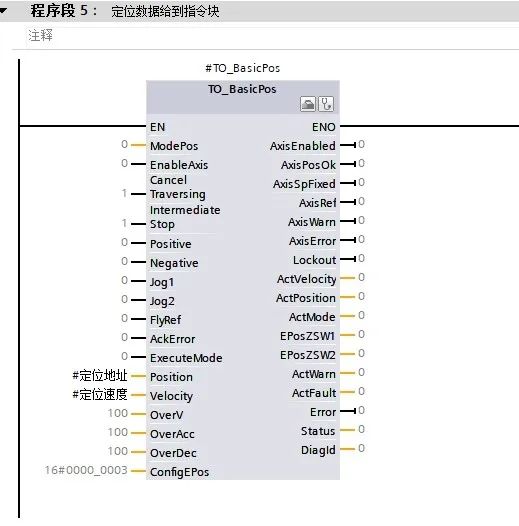Click the Velocity pin label
Image resolution: width=519 pixels, height=526 pixels.
[171, 396]
